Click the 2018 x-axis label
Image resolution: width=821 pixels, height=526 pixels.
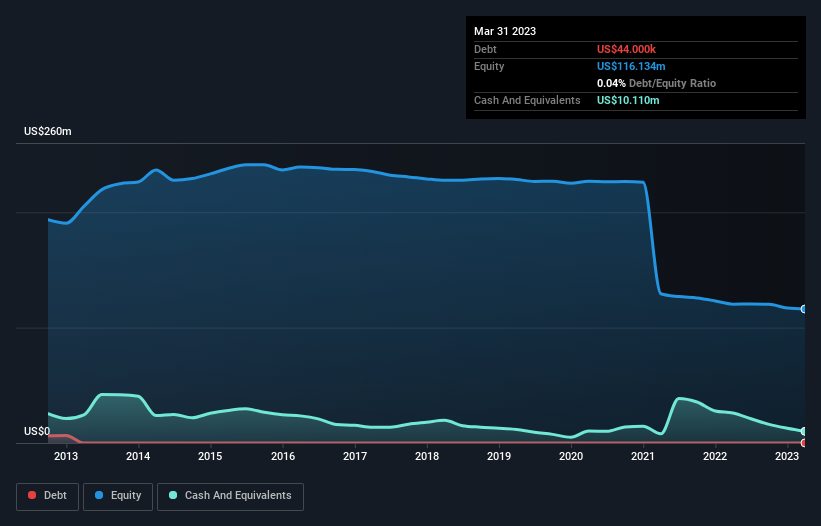tap(427, 456)
